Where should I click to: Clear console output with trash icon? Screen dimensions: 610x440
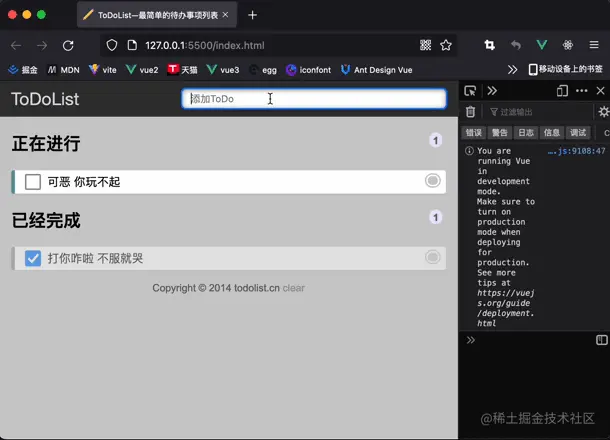click(470, 112)
